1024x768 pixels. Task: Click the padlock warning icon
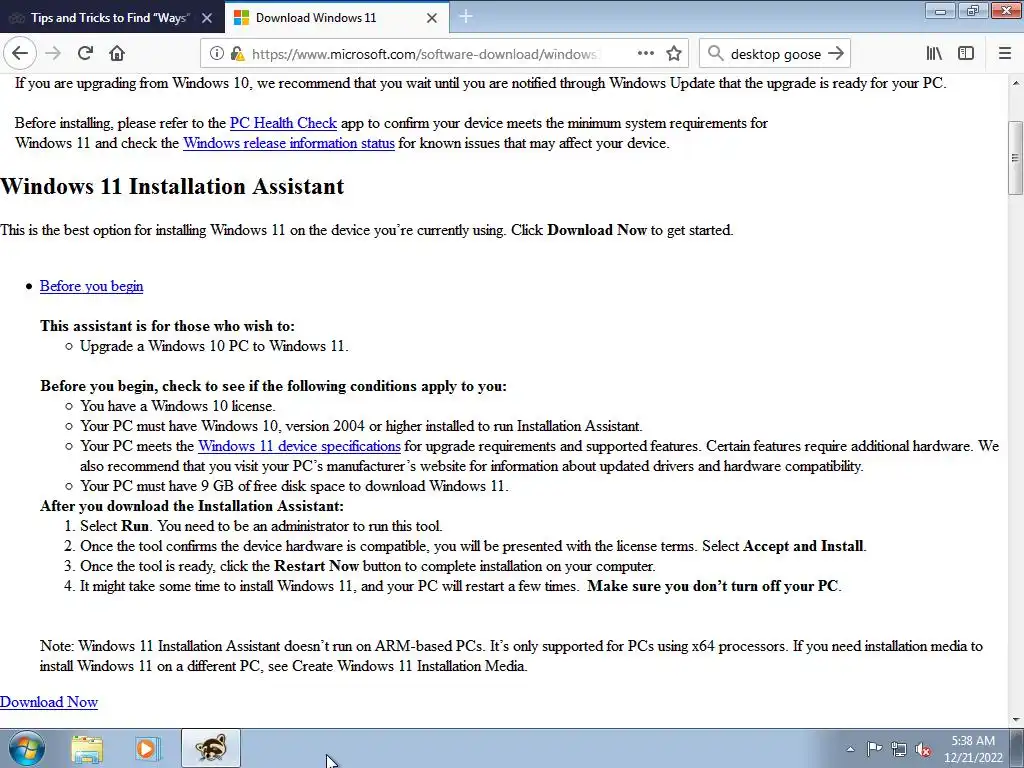tap(237, 54)
